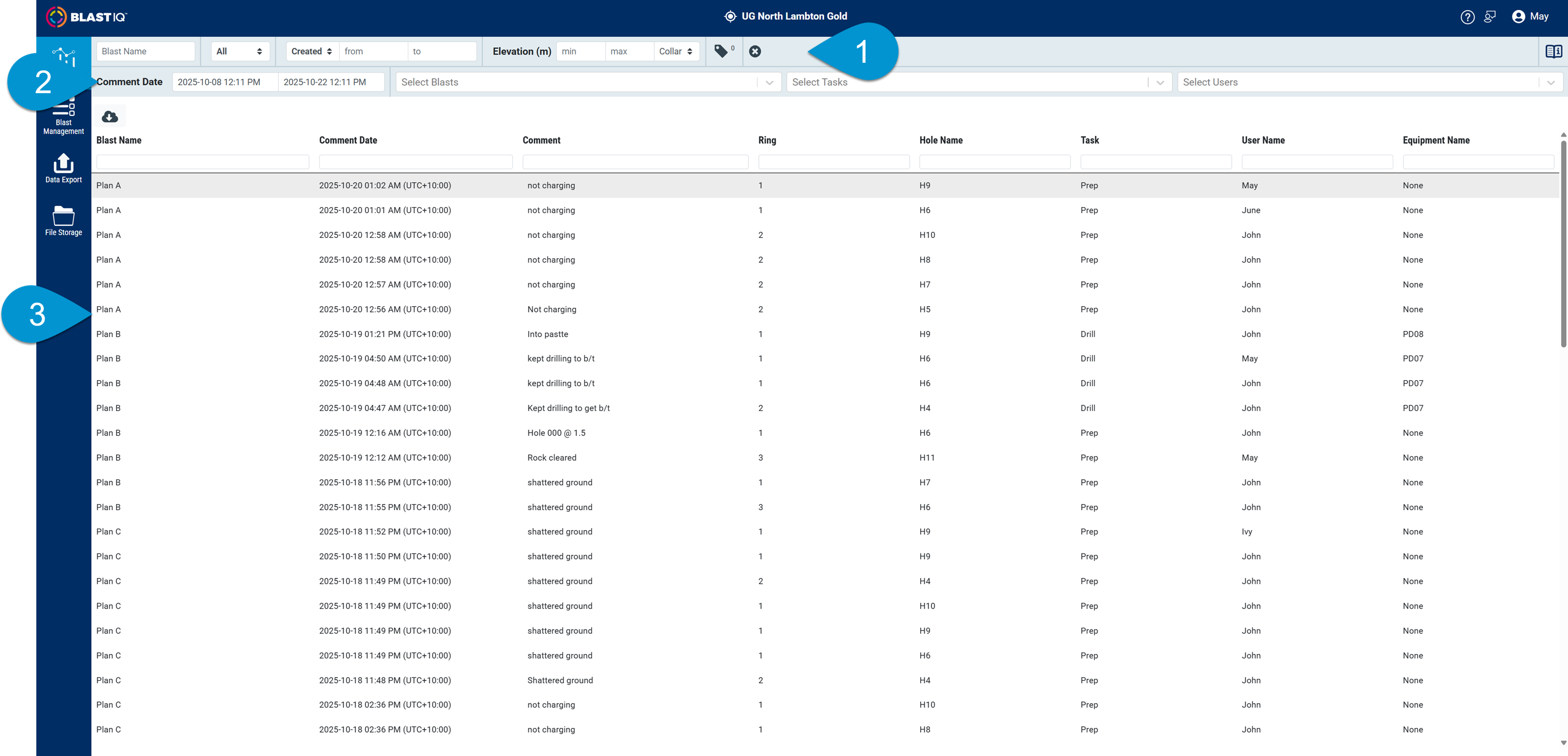The width and height of the screenshot is (1568, 756).
Task: Expand the Created date type dropdown
Action: pyautogui.click(x=312, y=51)
